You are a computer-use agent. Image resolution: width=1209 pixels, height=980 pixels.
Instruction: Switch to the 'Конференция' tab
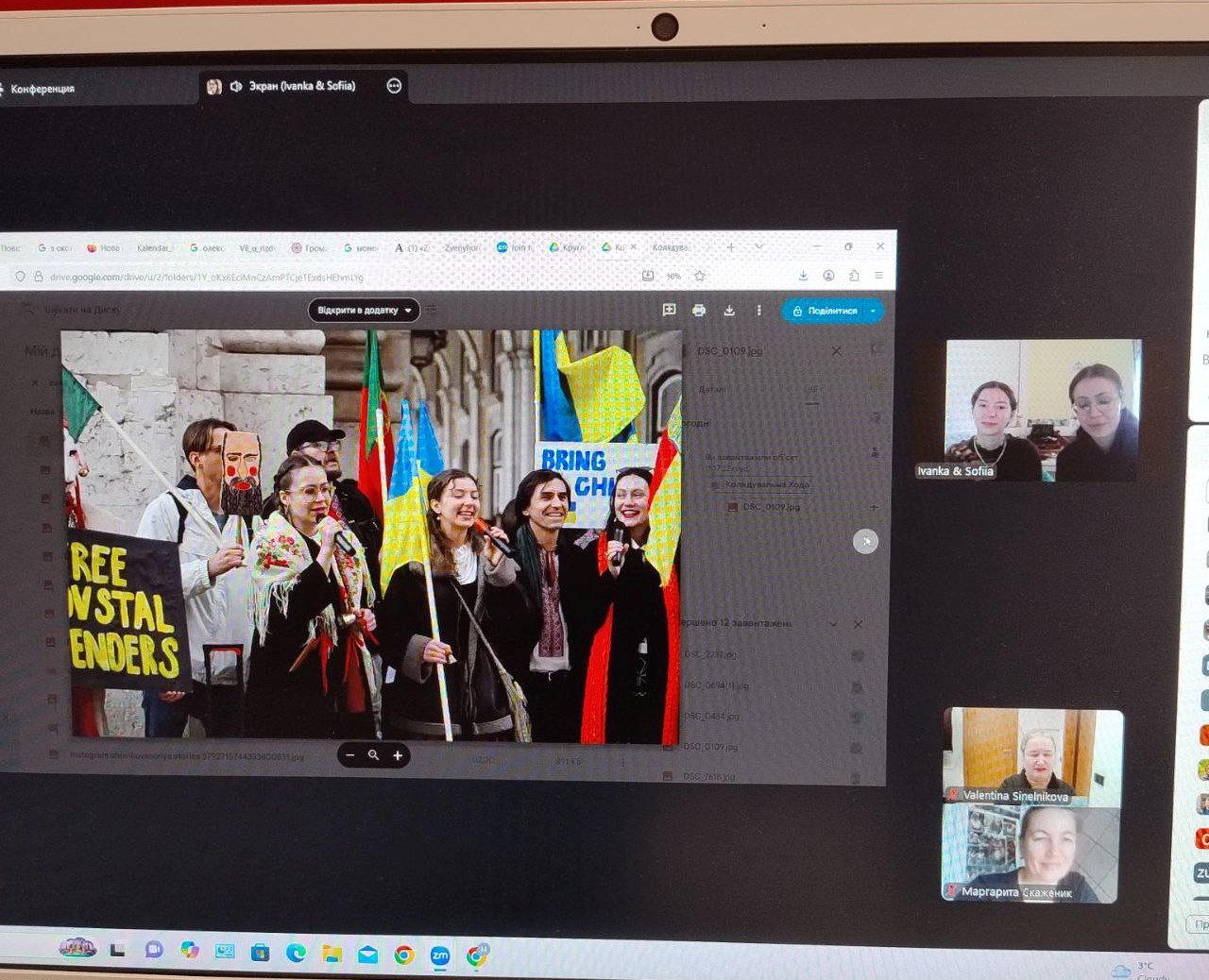[x=38, y=89]
